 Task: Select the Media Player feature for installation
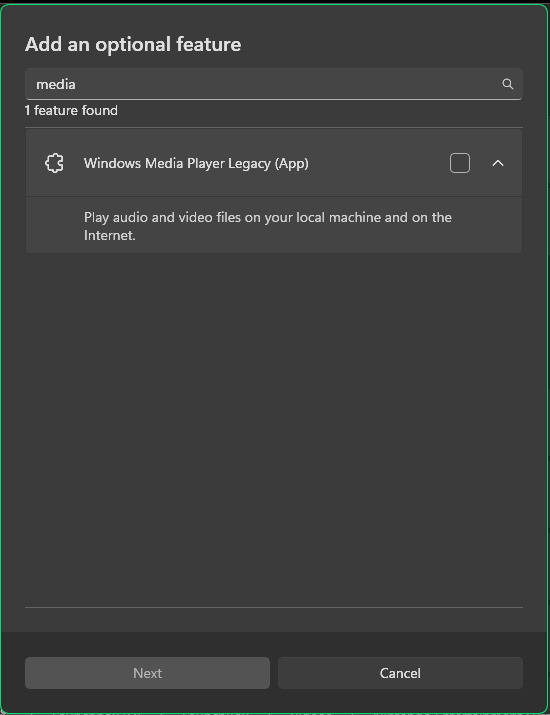[460, 163]
